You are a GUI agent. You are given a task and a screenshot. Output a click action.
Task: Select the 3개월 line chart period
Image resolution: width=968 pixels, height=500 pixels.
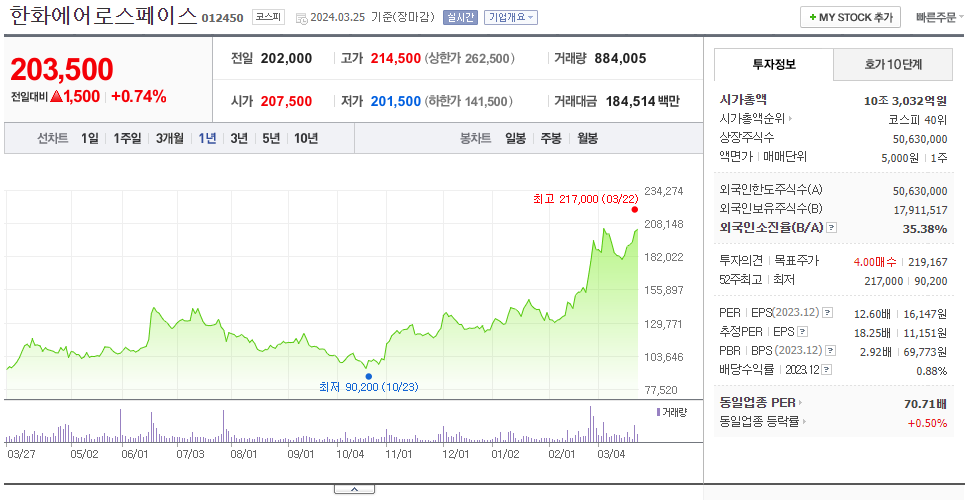[170, 138]
